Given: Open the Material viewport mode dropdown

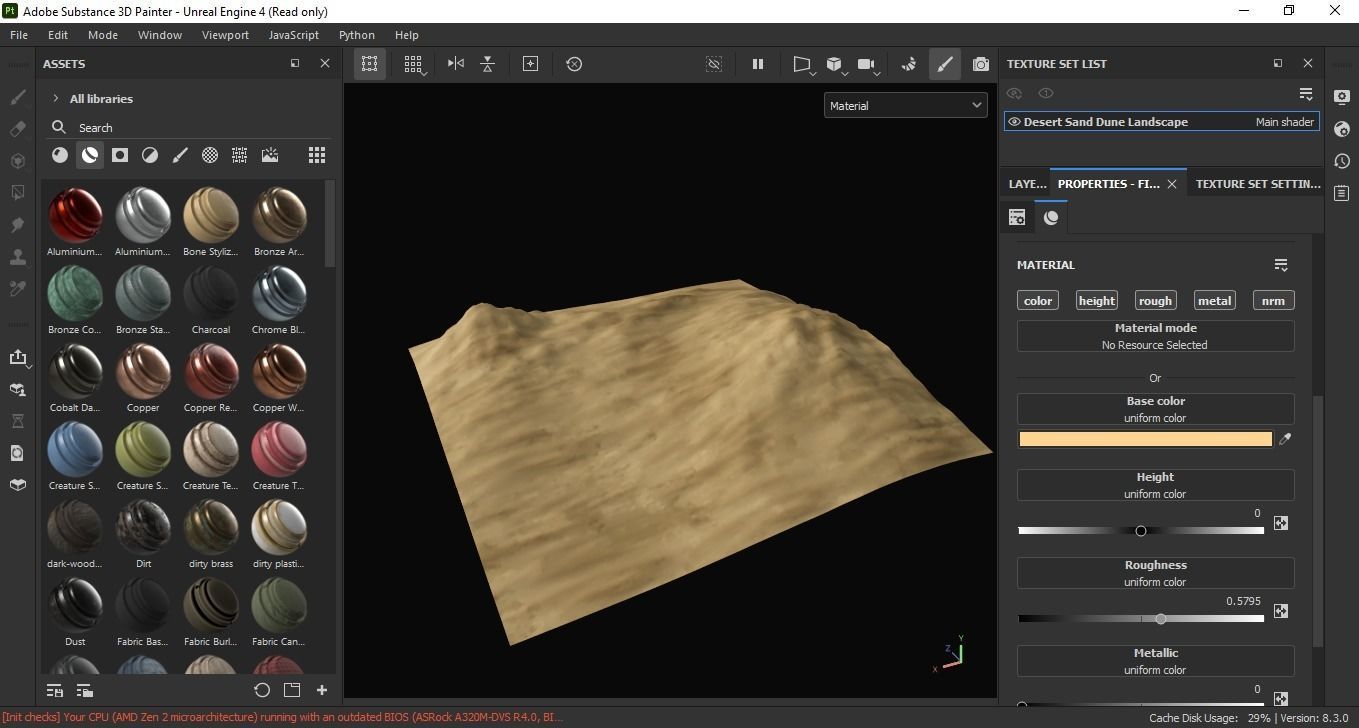Looking at the screenshot, I should pyautogui.click(x=905, y=106).
